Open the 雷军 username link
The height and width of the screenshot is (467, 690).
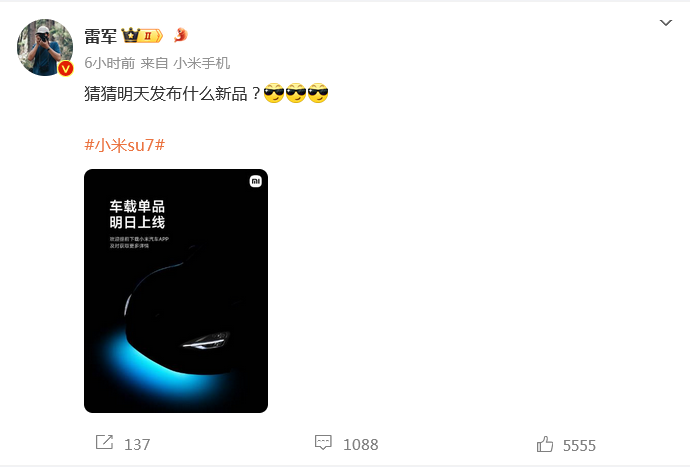point(100,36)
